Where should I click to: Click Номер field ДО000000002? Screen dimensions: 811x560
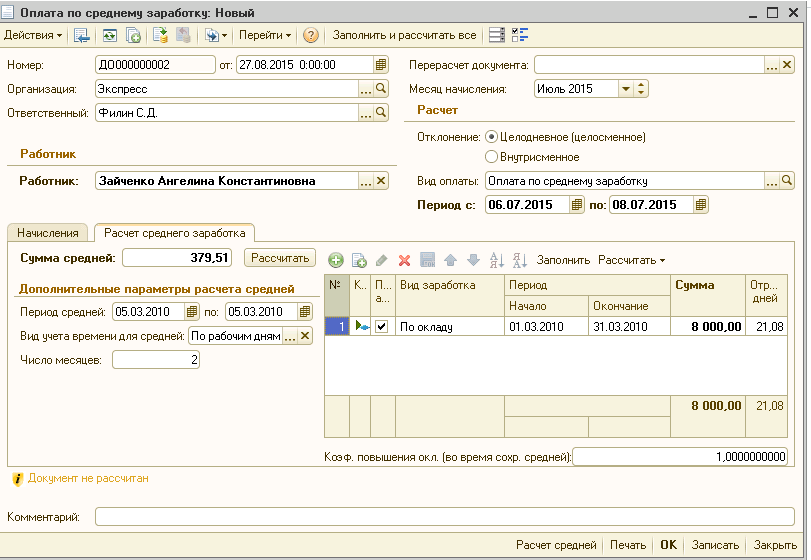[155, 65]
